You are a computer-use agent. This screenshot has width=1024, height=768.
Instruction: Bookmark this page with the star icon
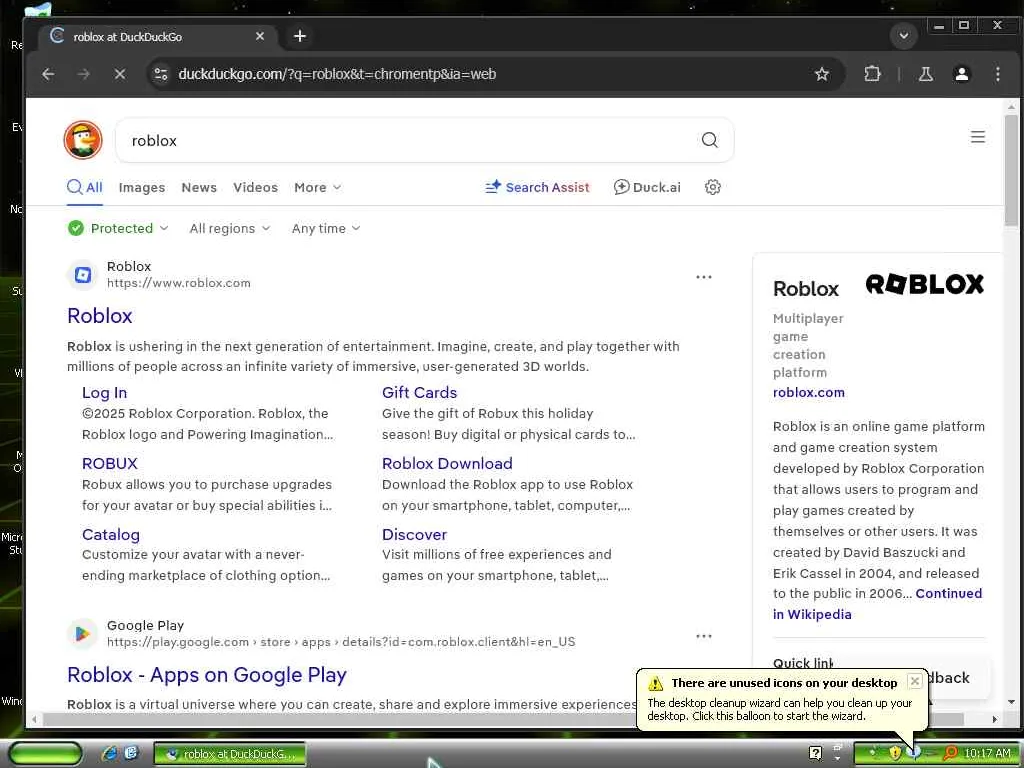coord(822,74)
